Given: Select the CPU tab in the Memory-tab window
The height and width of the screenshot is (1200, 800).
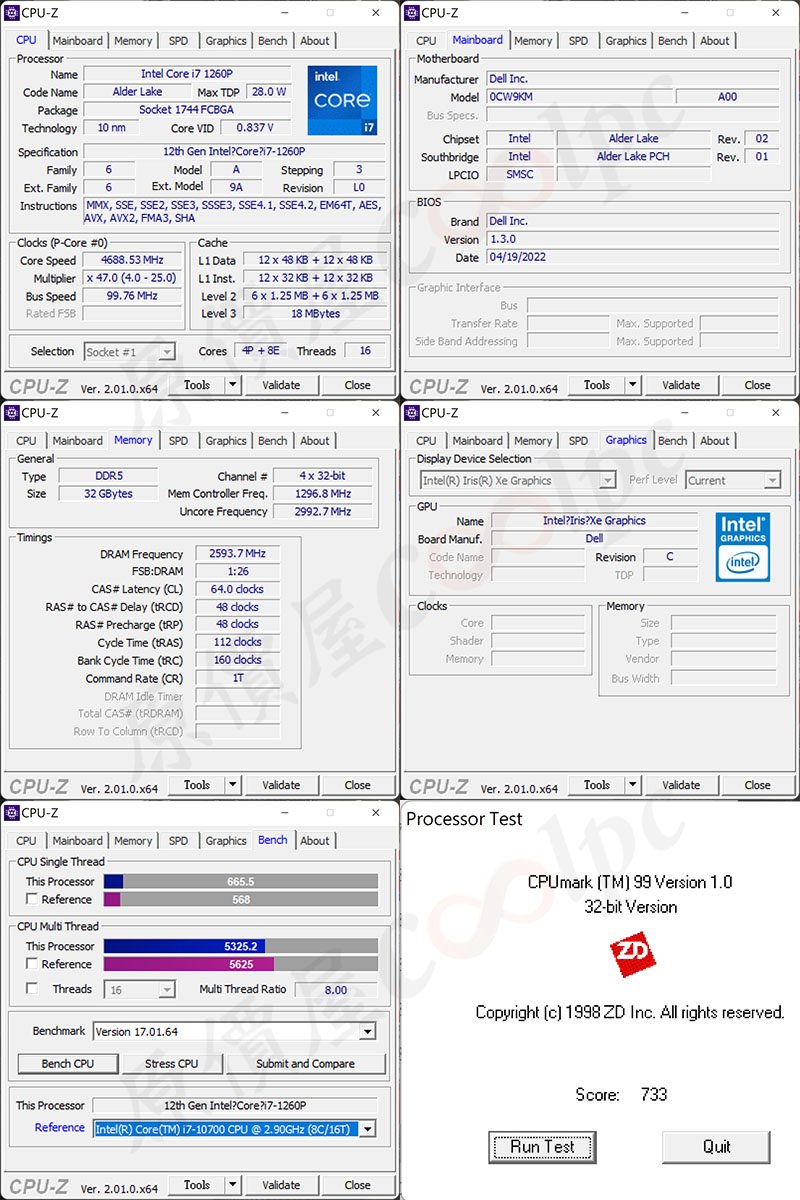Looking at the screenshot, I should tap(26, 441).
